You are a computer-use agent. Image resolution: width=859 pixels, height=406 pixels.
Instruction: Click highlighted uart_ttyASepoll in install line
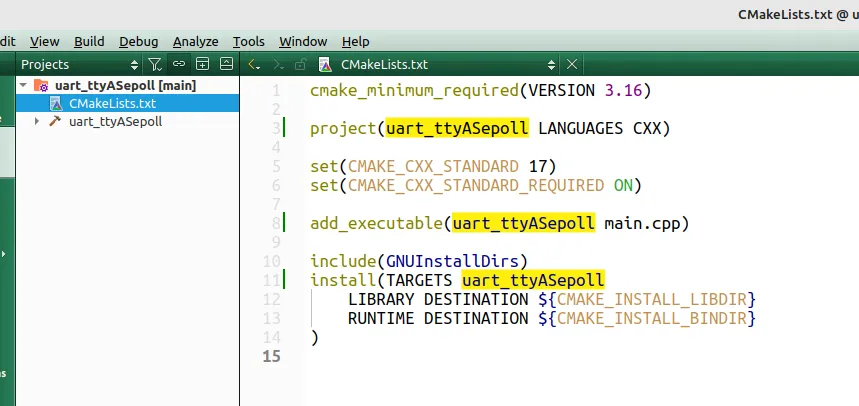(x=532, y=280)
